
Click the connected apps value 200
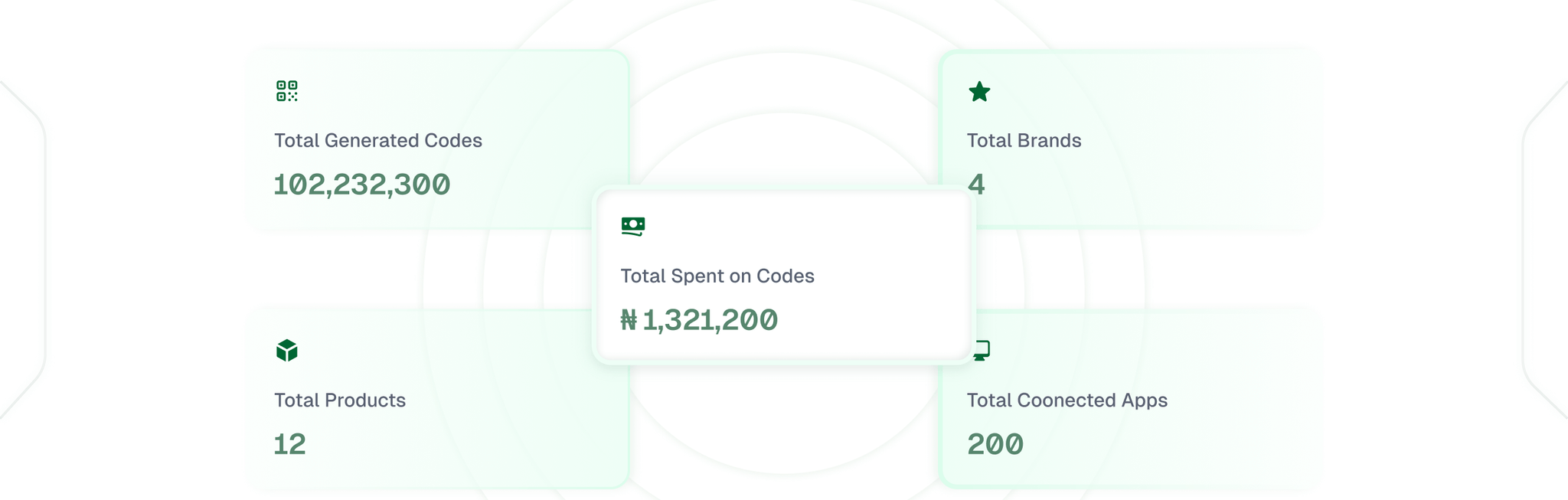coord(995,445)
